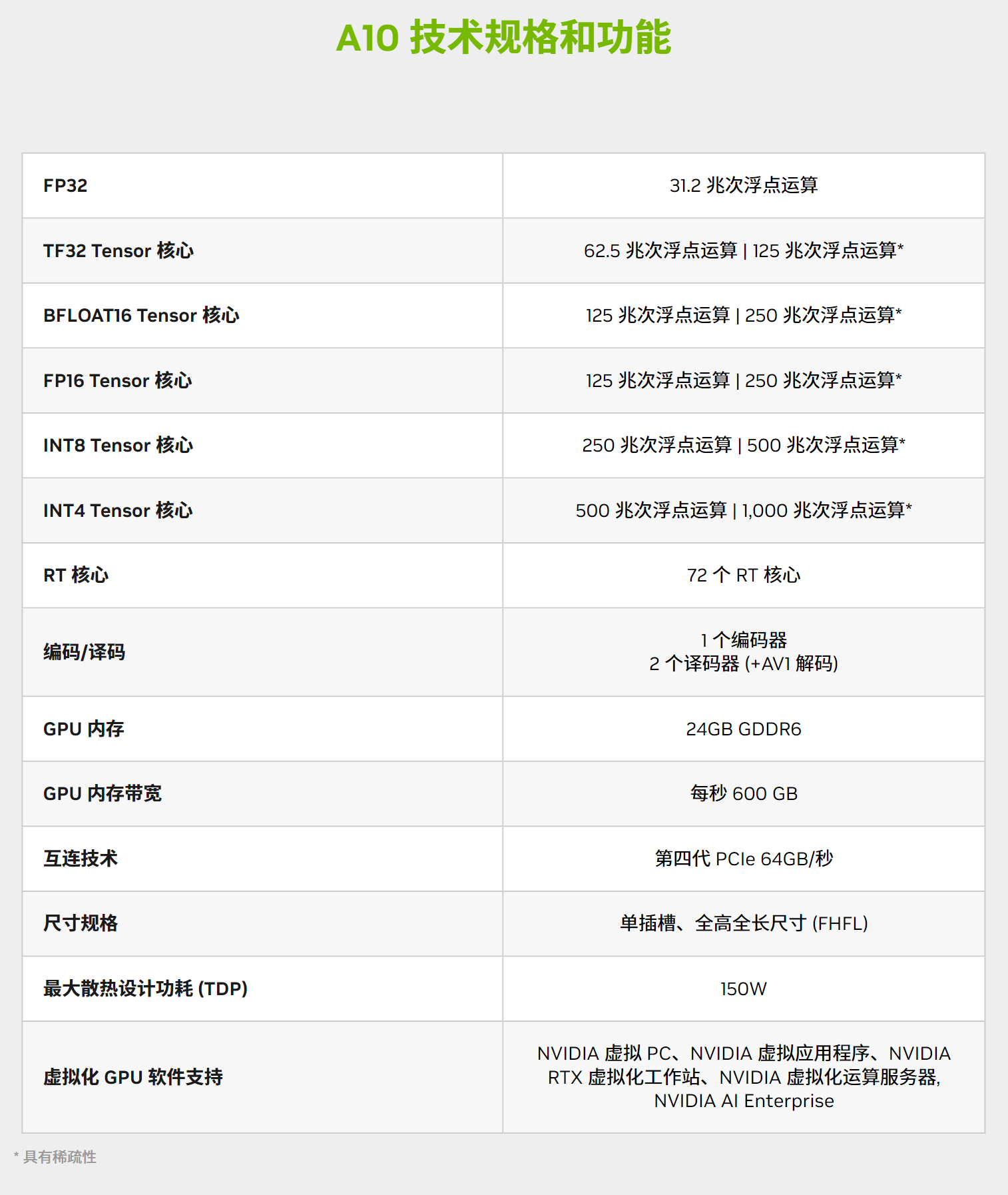Select the "互连技术" row label

point(81,859)
